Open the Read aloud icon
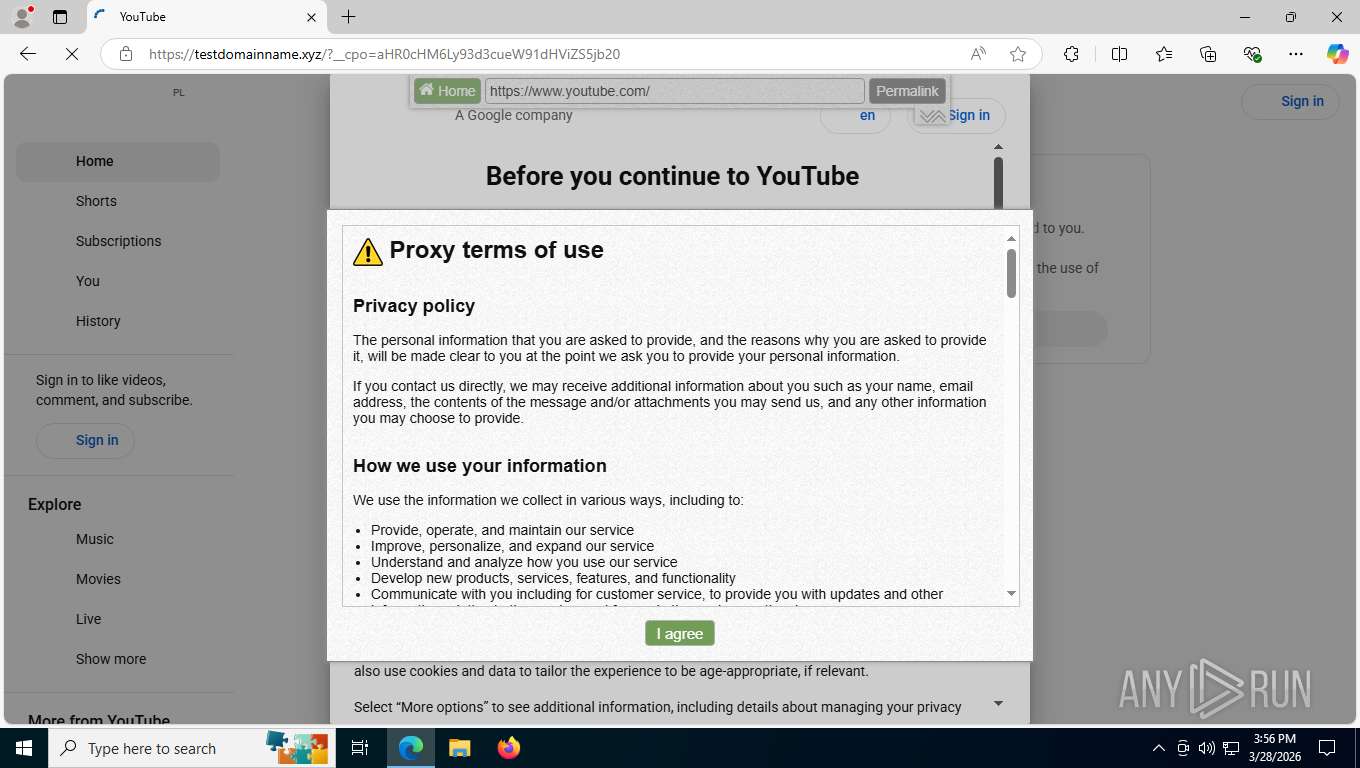Image resolution: width=1360 pixels, height=768 pixels. (978, 54)
